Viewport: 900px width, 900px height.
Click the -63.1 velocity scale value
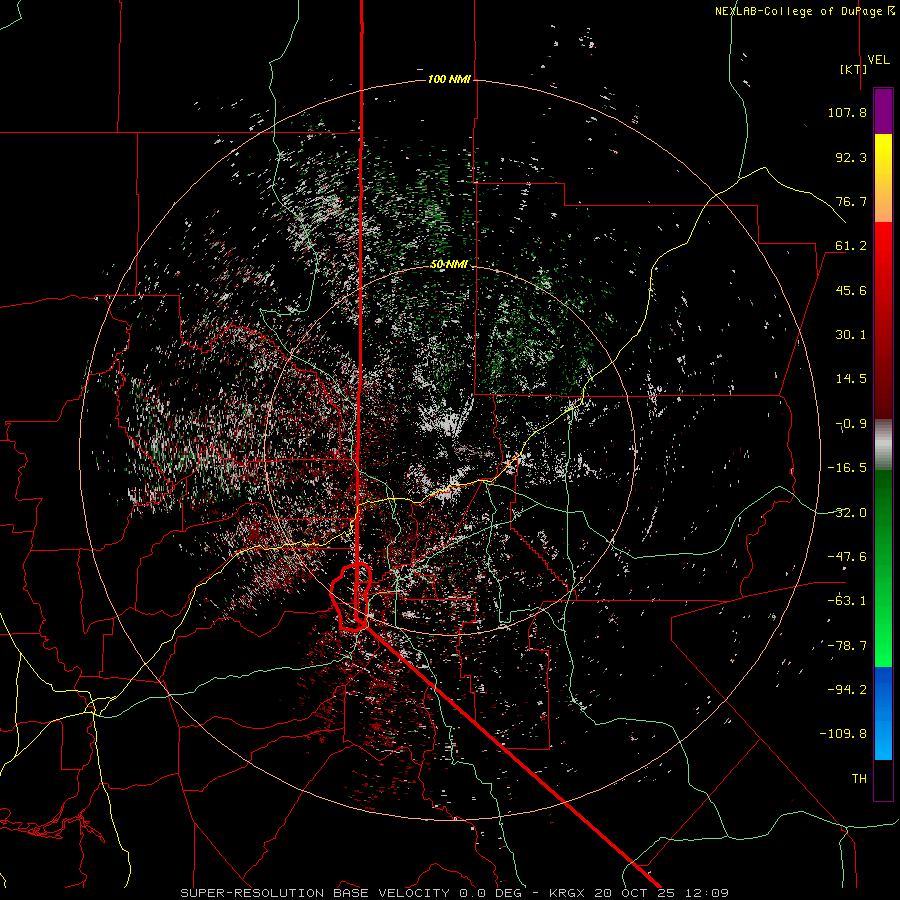tap(847, 601)
